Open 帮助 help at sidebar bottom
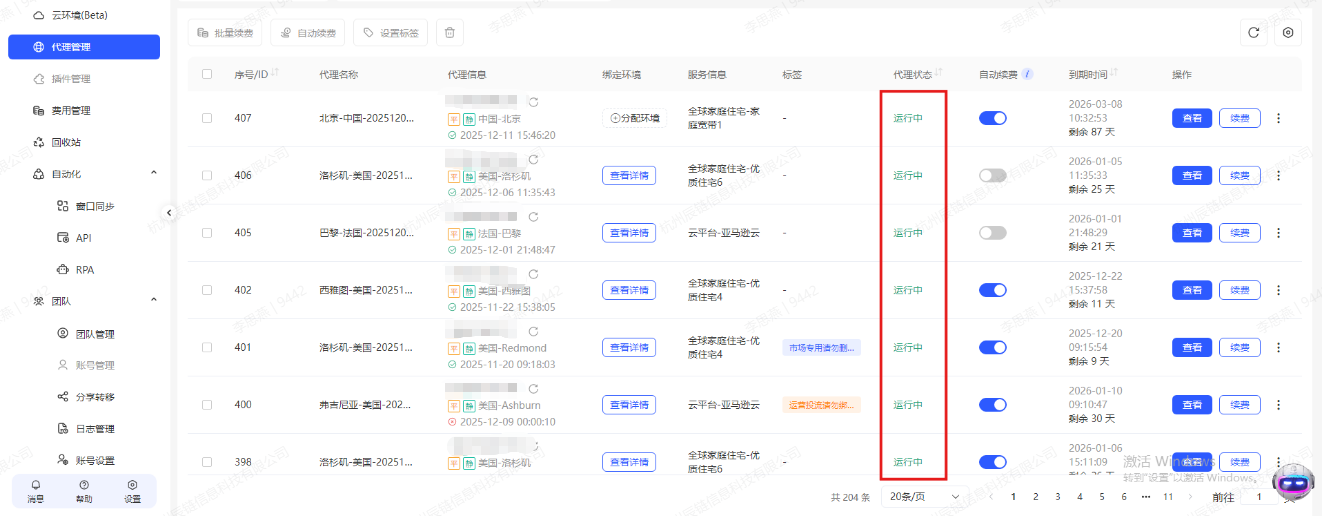 [x=84, y=491]
